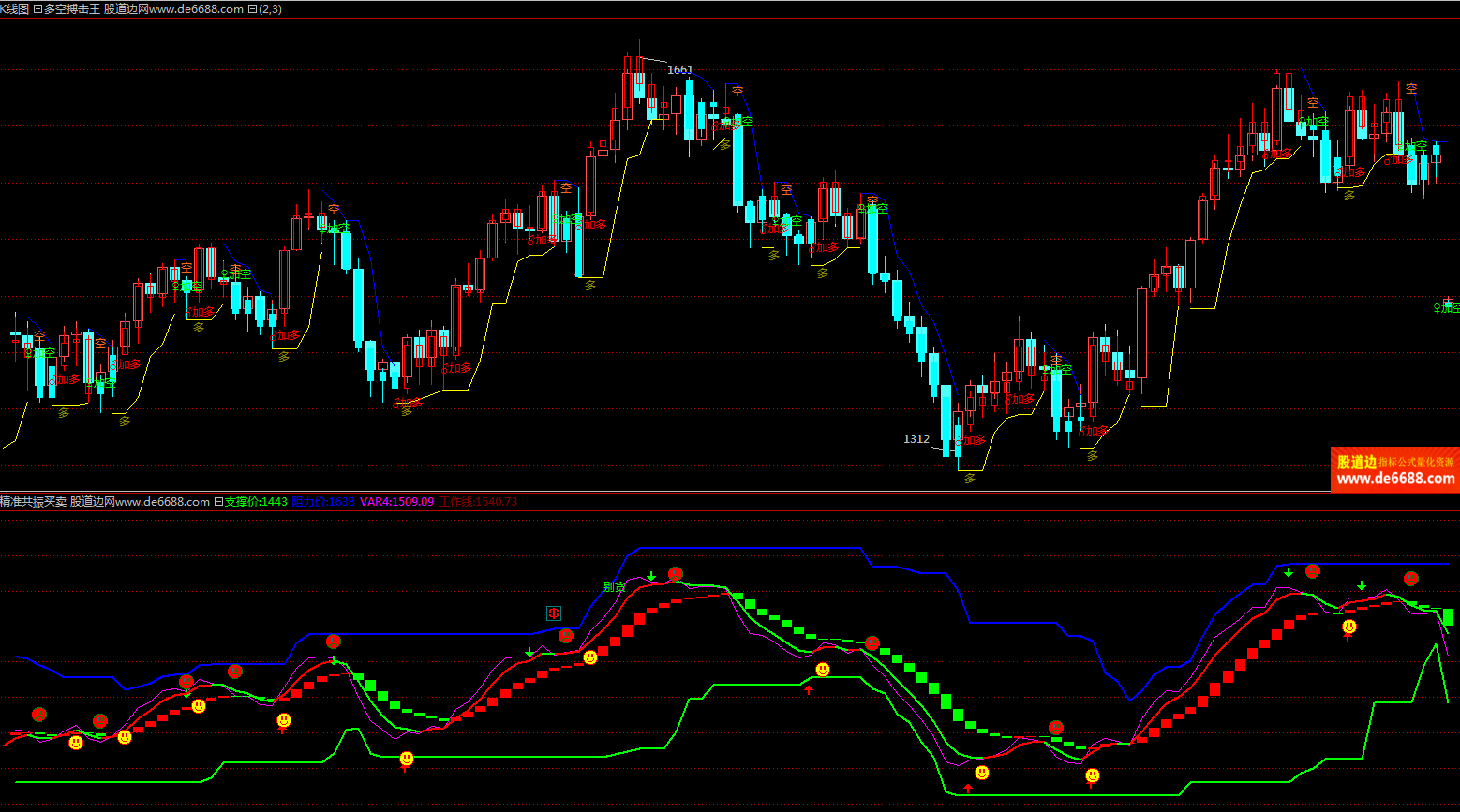The height and width of the screenshot is (812, 1460).
Task: Click the large green block at indicator's right edge
Action: click(1448, 616)
